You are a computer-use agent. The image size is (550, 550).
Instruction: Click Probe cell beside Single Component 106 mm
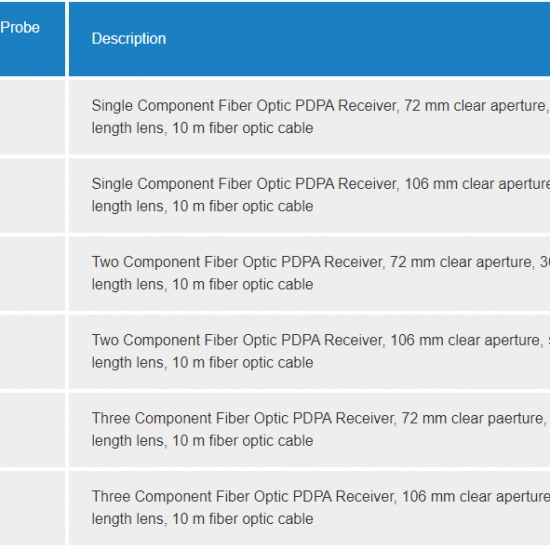click(32, 195)
